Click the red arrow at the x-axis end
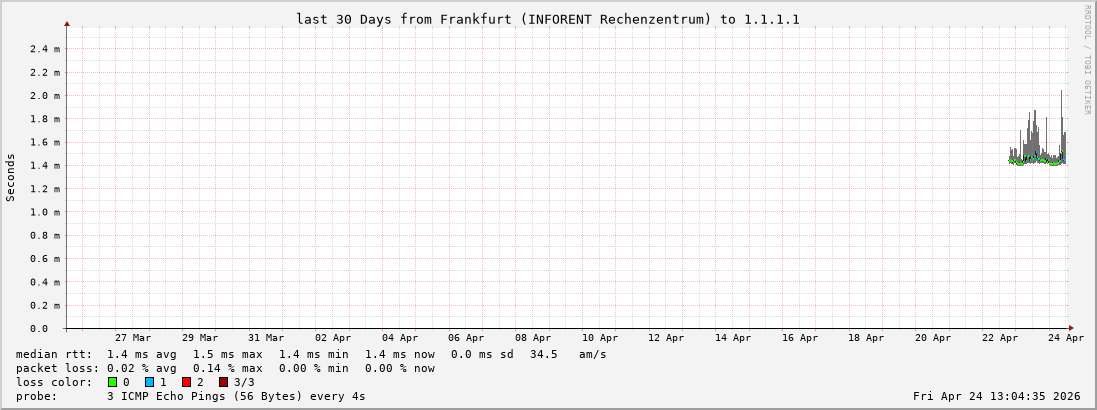Image resolution: width=1097 pixels, height=410 pixels. tap(1070, 328)
